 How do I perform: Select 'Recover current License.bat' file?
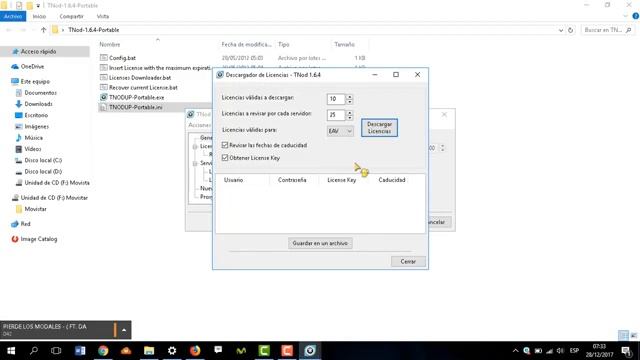pyautogui.click(x=143, y=87)
